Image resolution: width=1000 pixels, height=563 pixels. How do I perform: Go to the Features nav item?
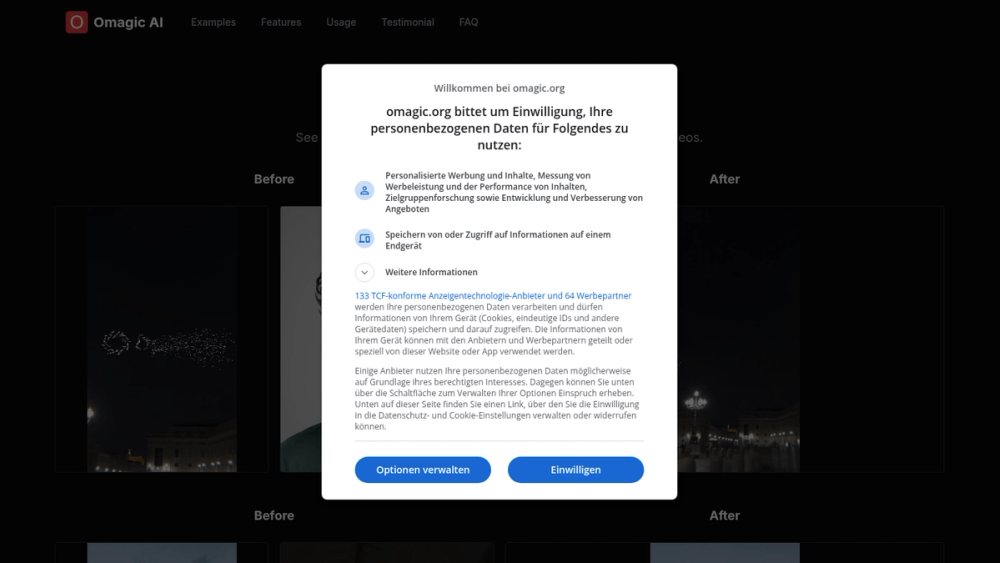(281, 22)
